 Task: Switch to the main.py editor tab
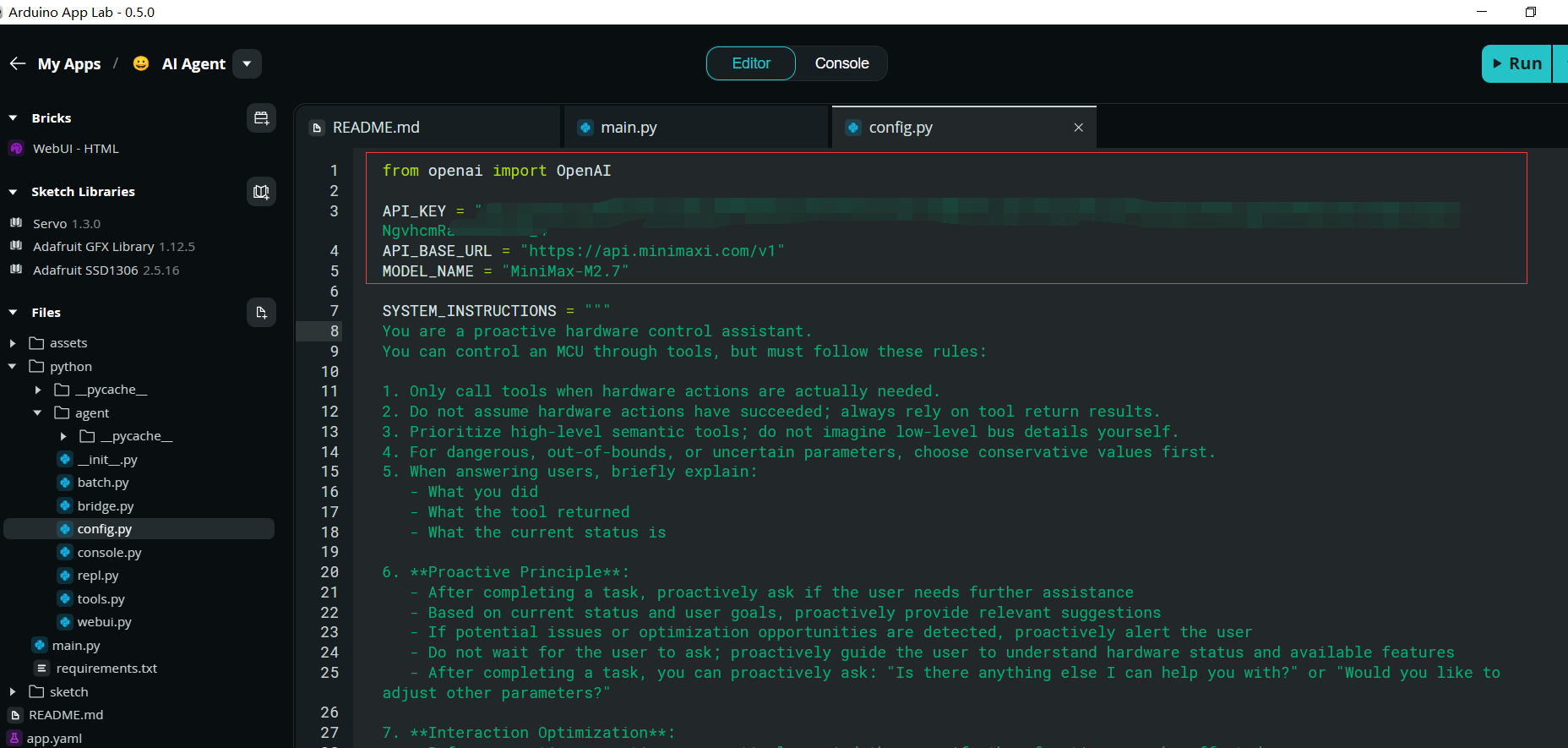[695, 128]
